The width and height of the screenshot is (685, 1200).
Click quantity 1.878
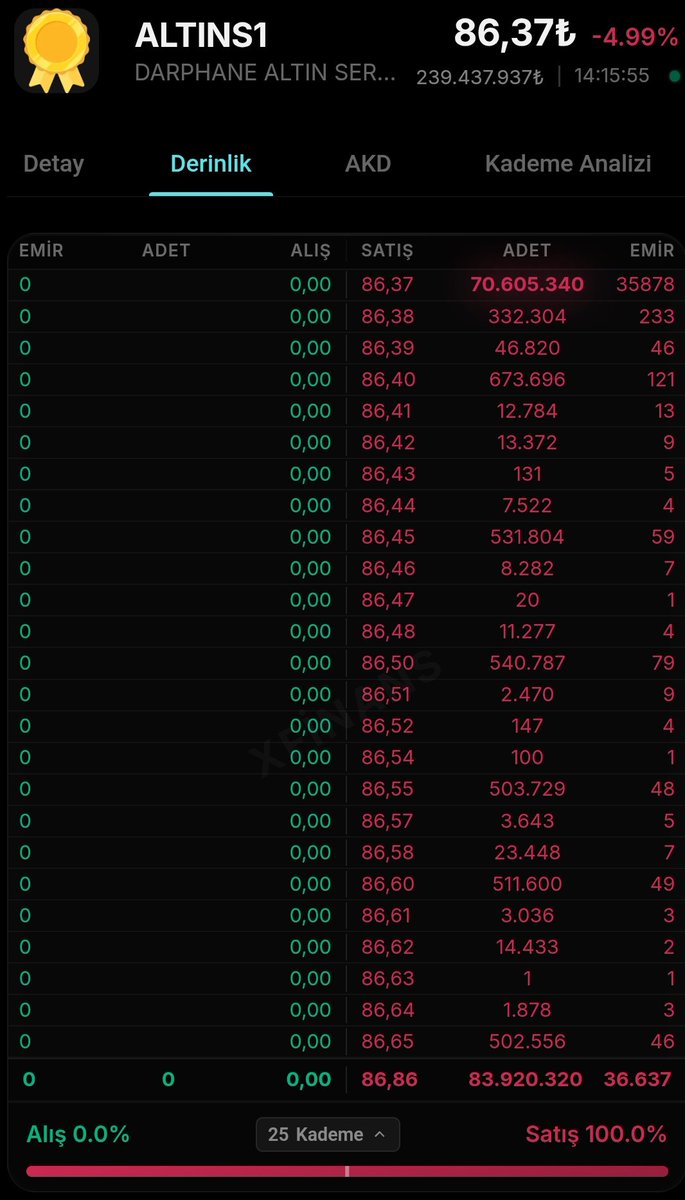click(x=527, y=1010)
